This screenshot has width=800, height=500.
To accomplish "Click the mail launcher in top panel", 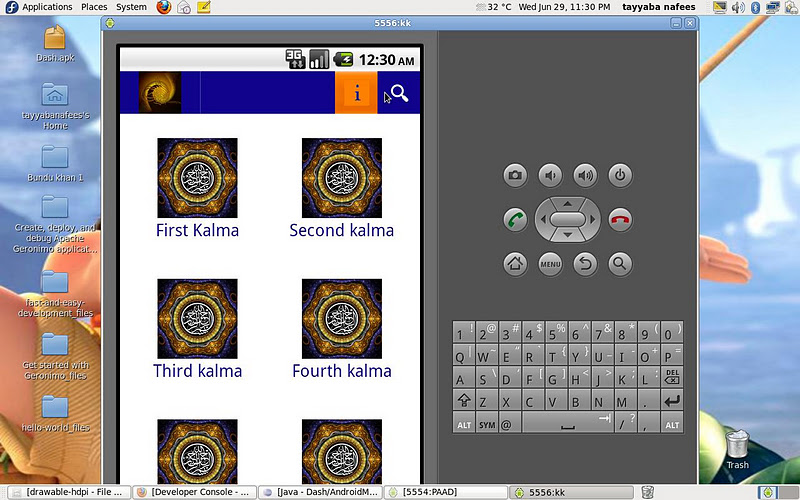I will 184,7.
